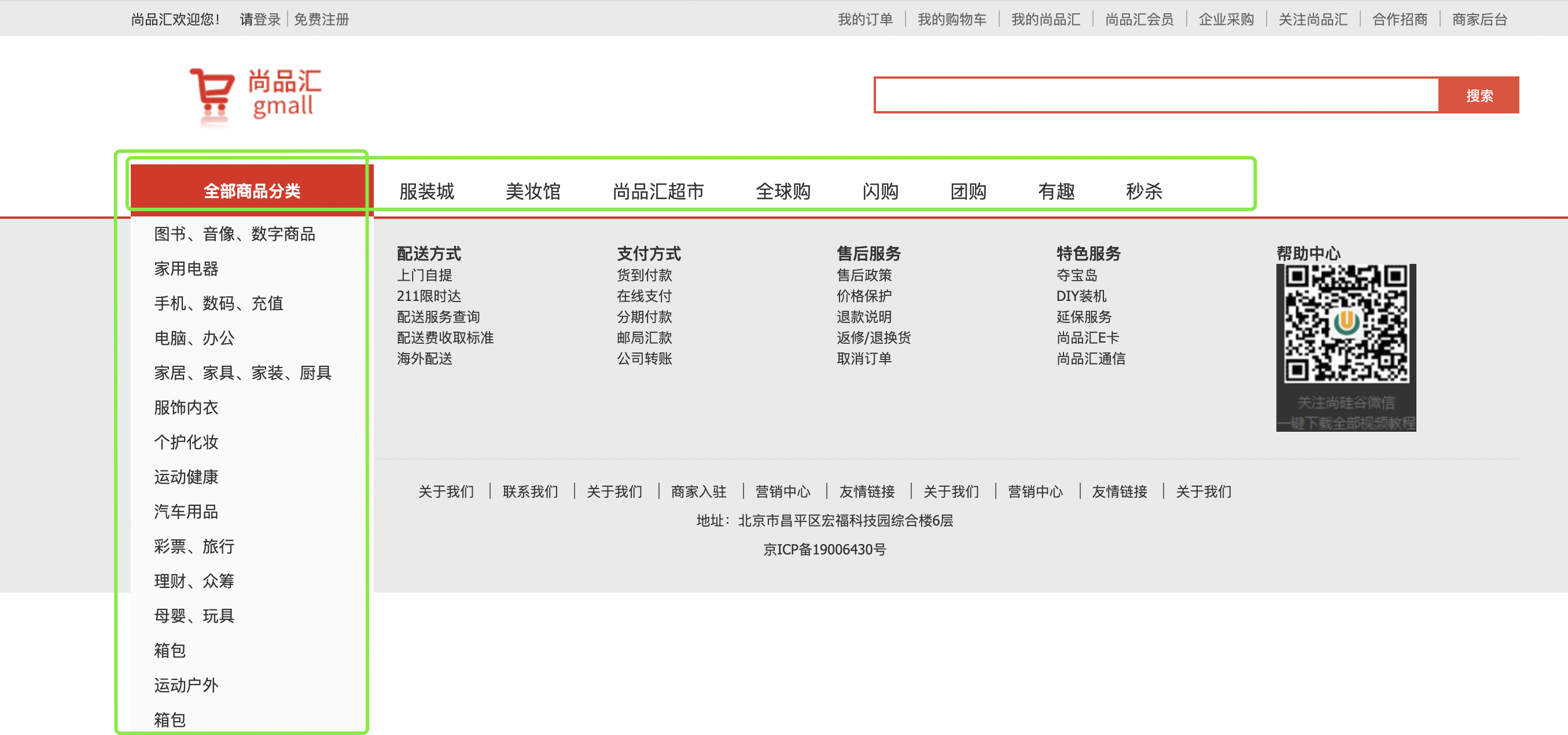The width and height of the screenshot is (1568, 735).
Task: View 我的购物车 in top bar
Action: click(952, 20)
